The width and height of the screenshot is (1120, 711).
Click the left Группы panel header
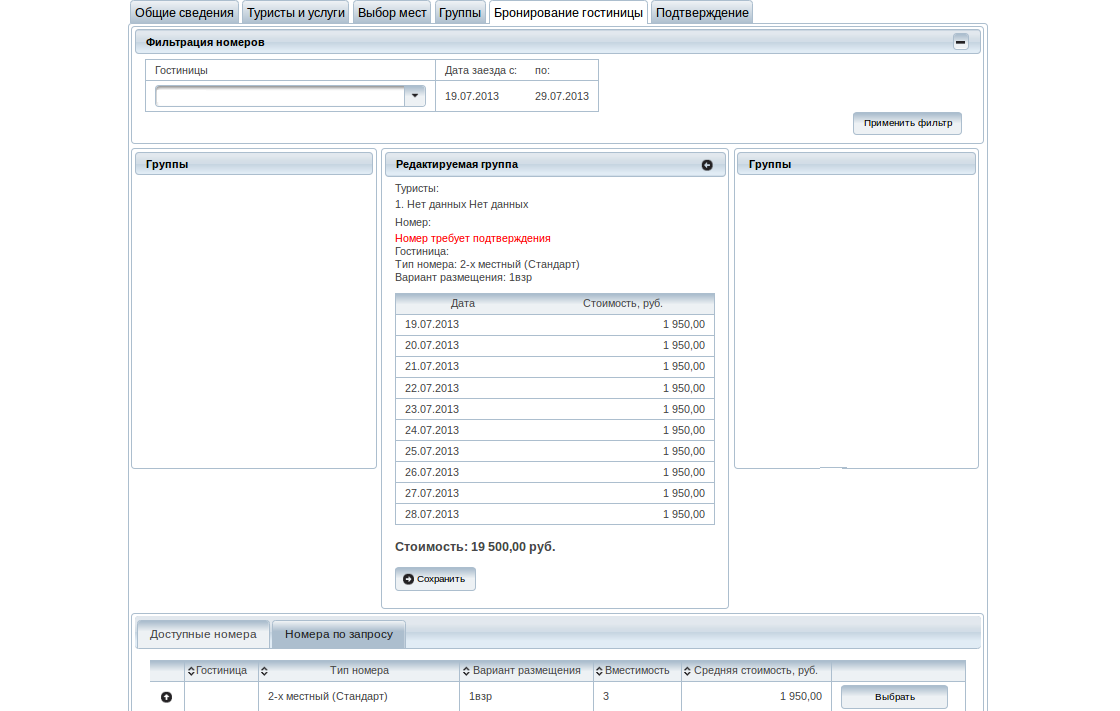[x=254, y=164]
